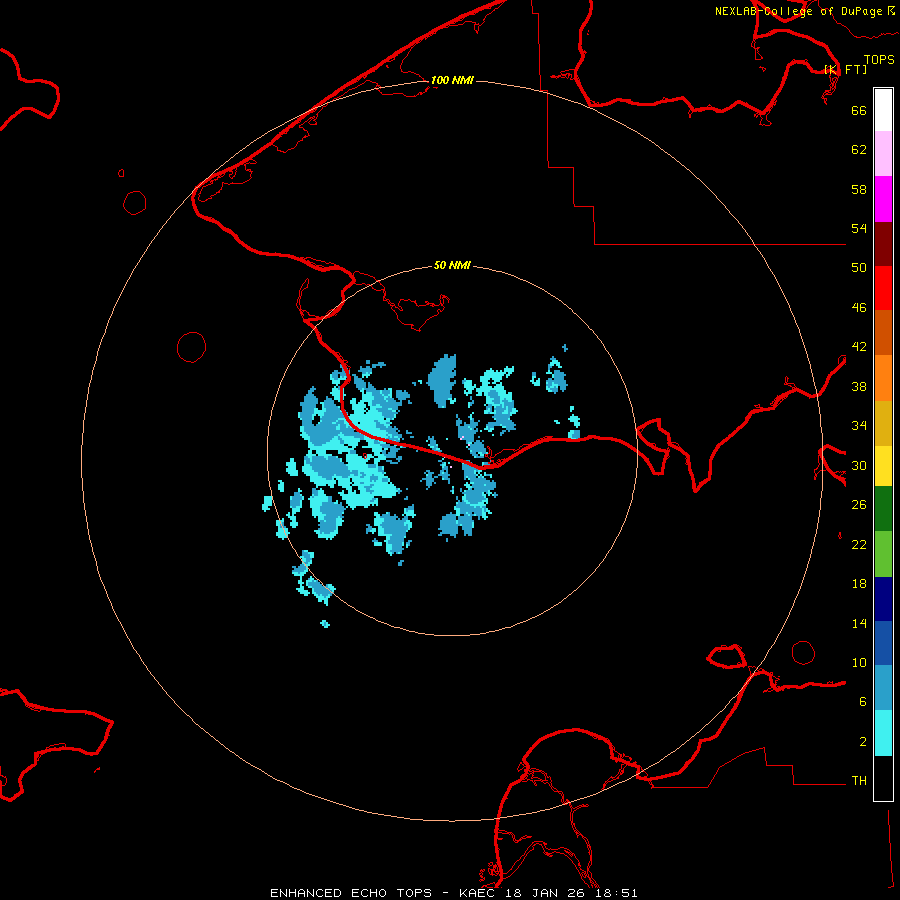The width and height of the screenshot is (900, 900).
Task: Click the black TH threshold legend swatch
Action: pyautogui.click(x=883, y=778)
